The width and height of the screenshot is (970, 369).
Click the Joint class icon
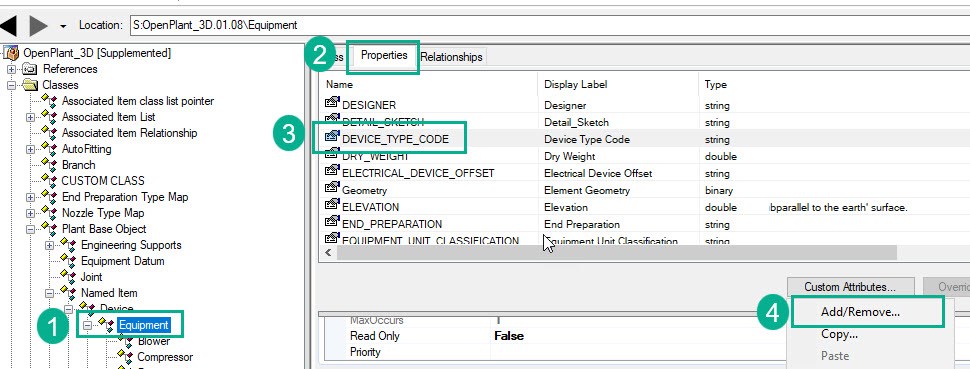[x=69, y=277]
